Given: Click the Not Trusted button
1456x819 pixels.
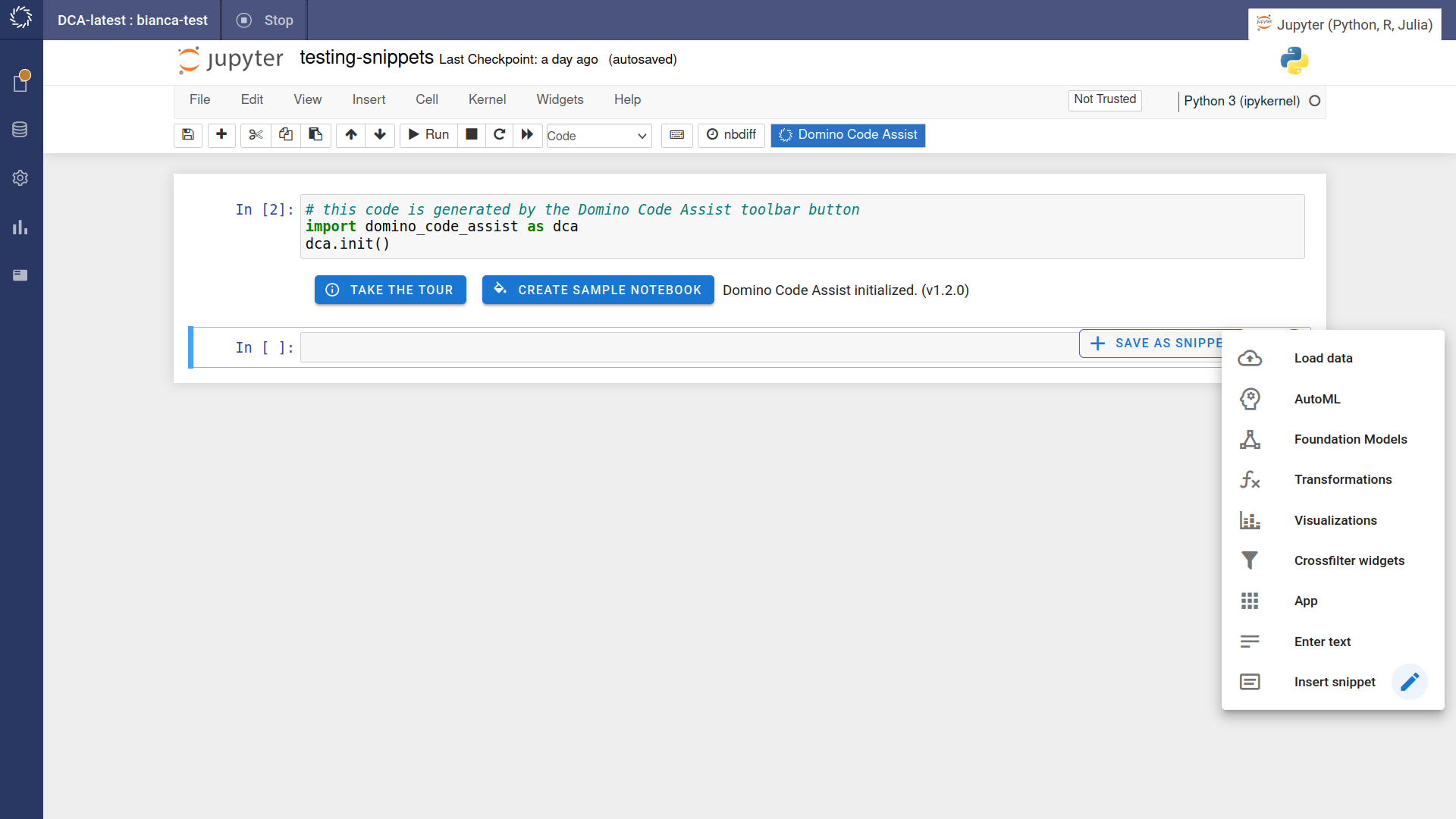Looking at the screenshot, I should click(x=1105, y=100).
